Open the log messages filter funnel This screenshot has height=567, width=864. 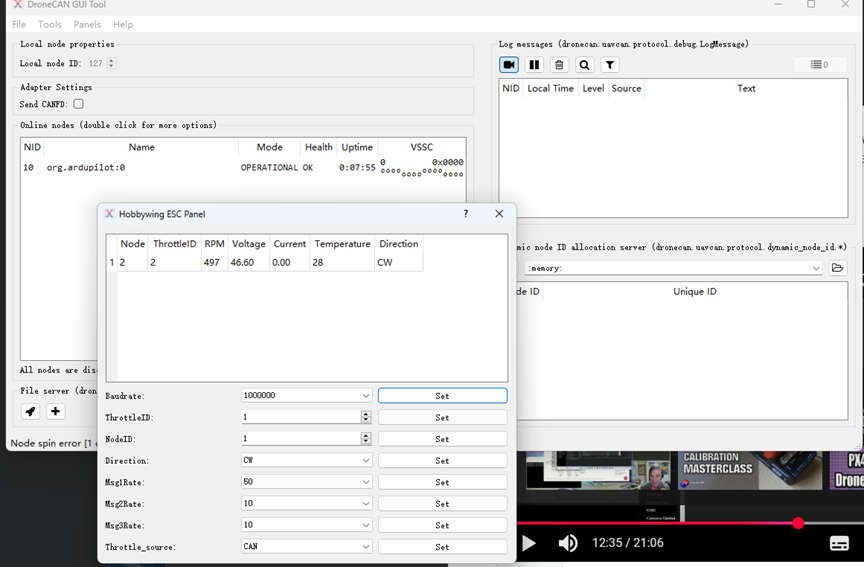tap(610, 65)
